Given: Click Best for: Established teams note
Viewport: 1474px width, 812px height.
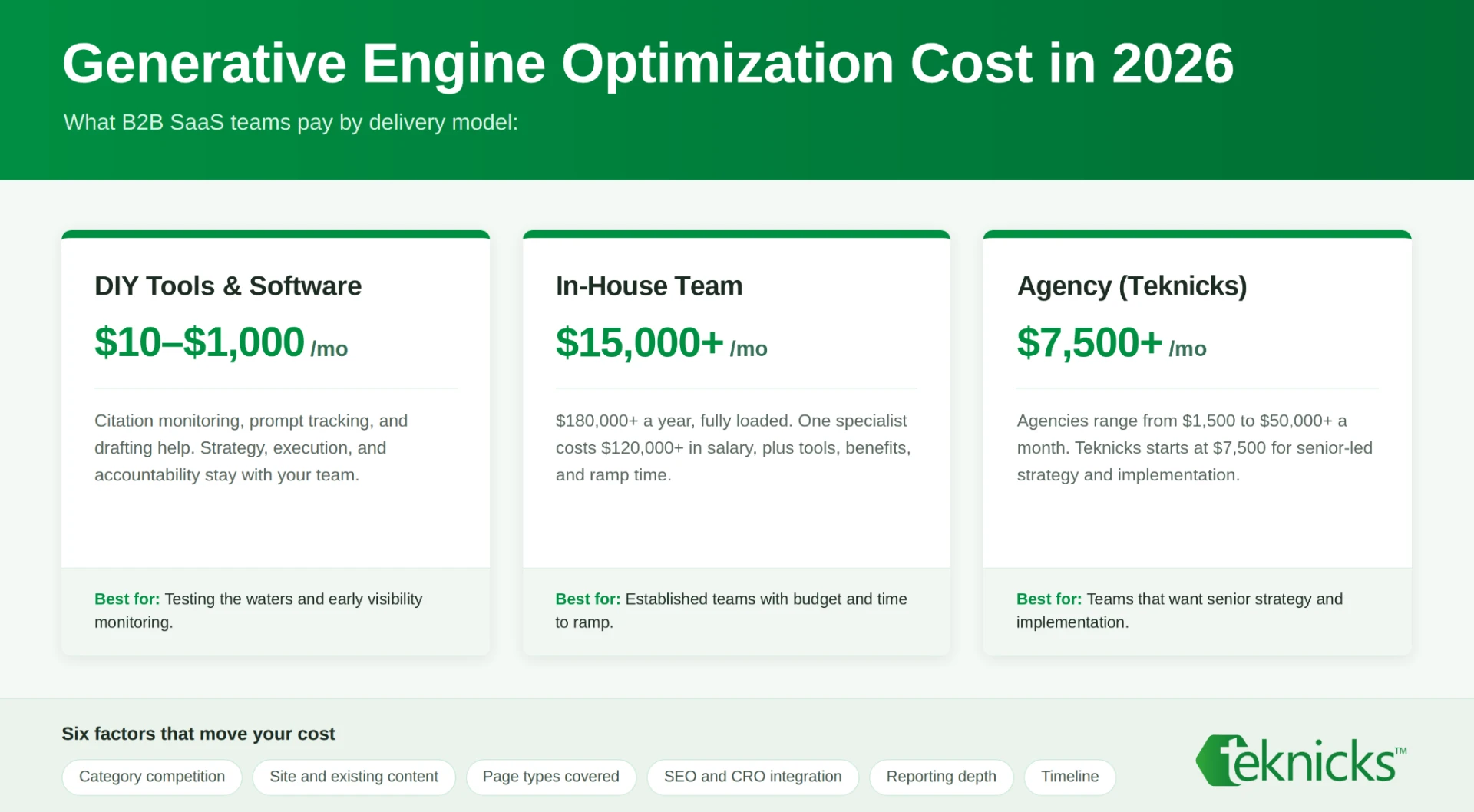Looking at the screenshot, I should click(x=731, y=610).
